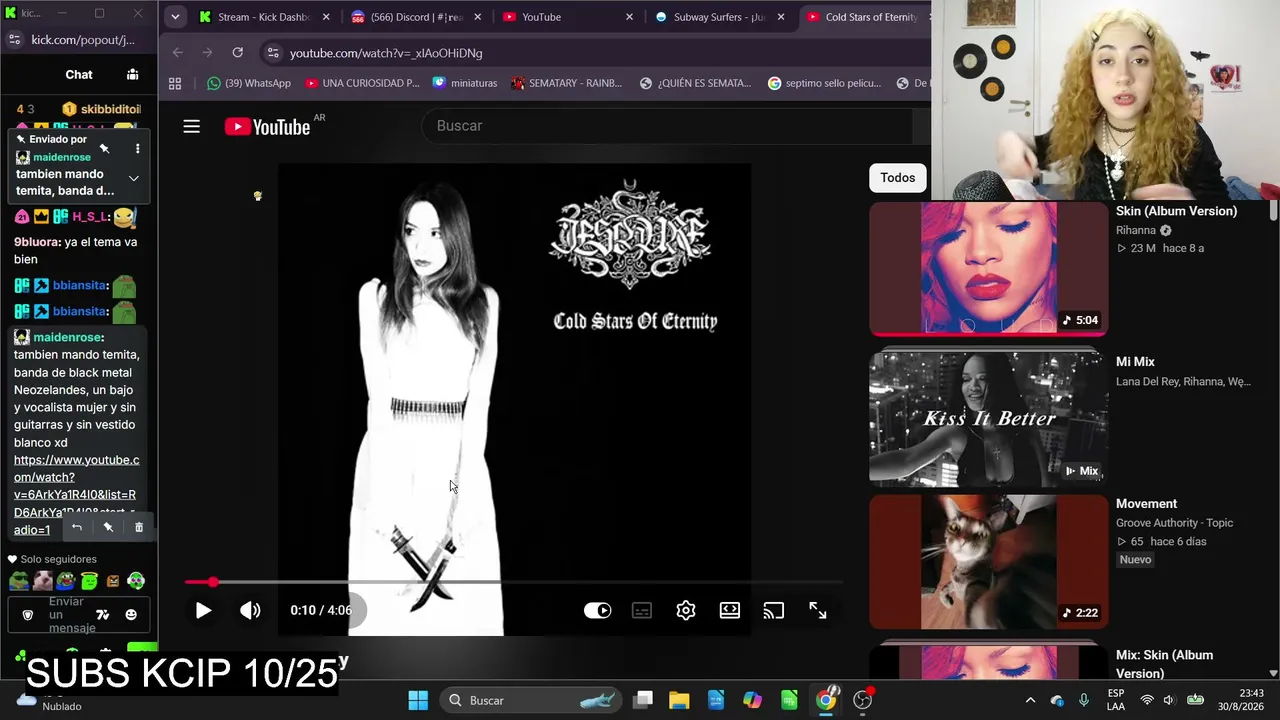Open the chat shield moderation icon
Viewport: 1280px width, 720px height.
pyautogui.click(x=27, y=615)
